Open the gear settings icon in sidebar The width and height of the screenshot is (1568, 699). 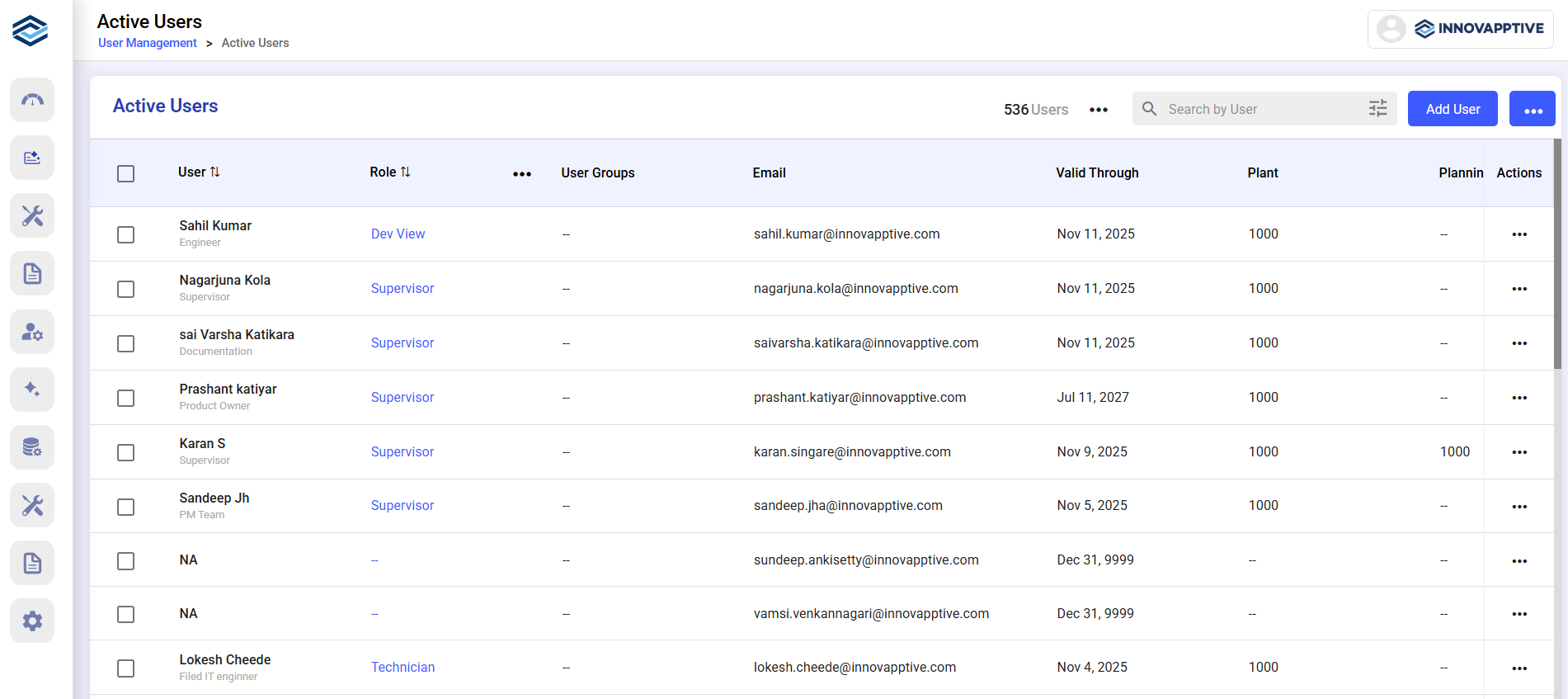coord(32,621)
